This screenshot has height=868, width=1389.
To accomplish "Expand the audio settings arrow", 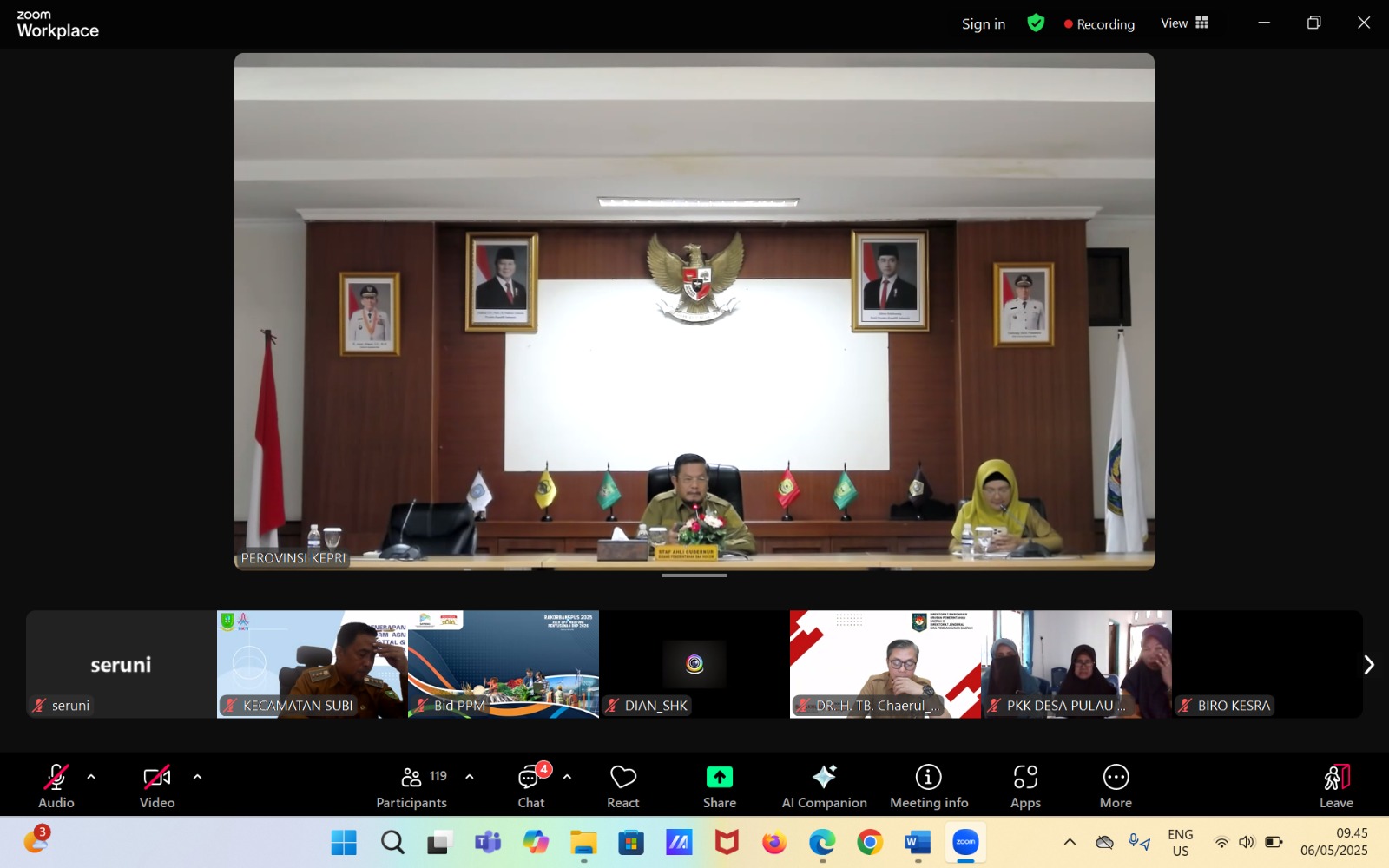I will (91, 777).
